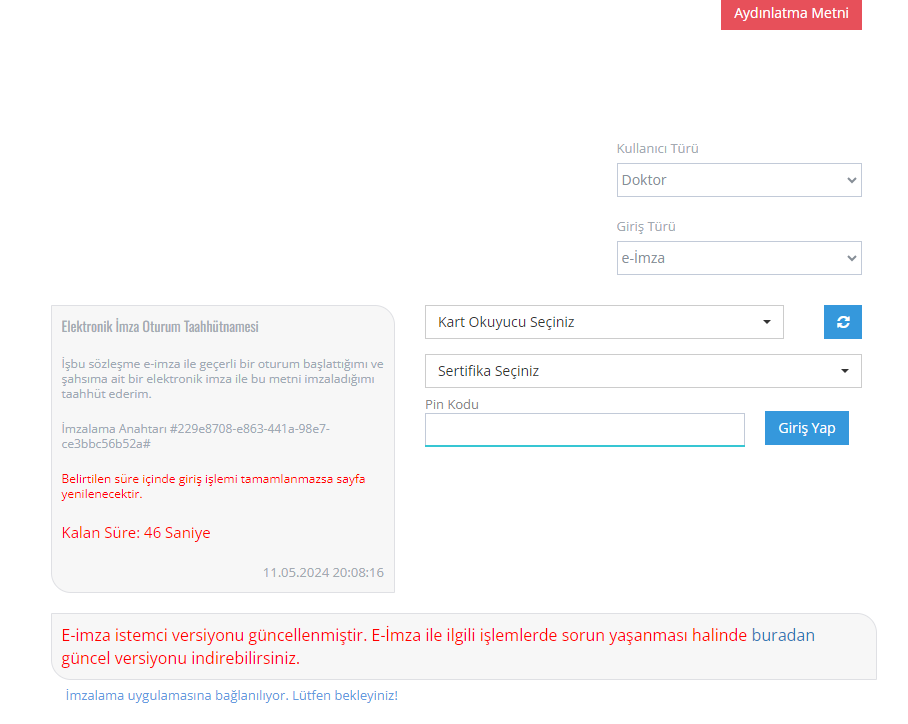Expand the Giriş Türü dropdown showing e-İmza
This screenshot has width=908, height=724.
coord(738,258)
